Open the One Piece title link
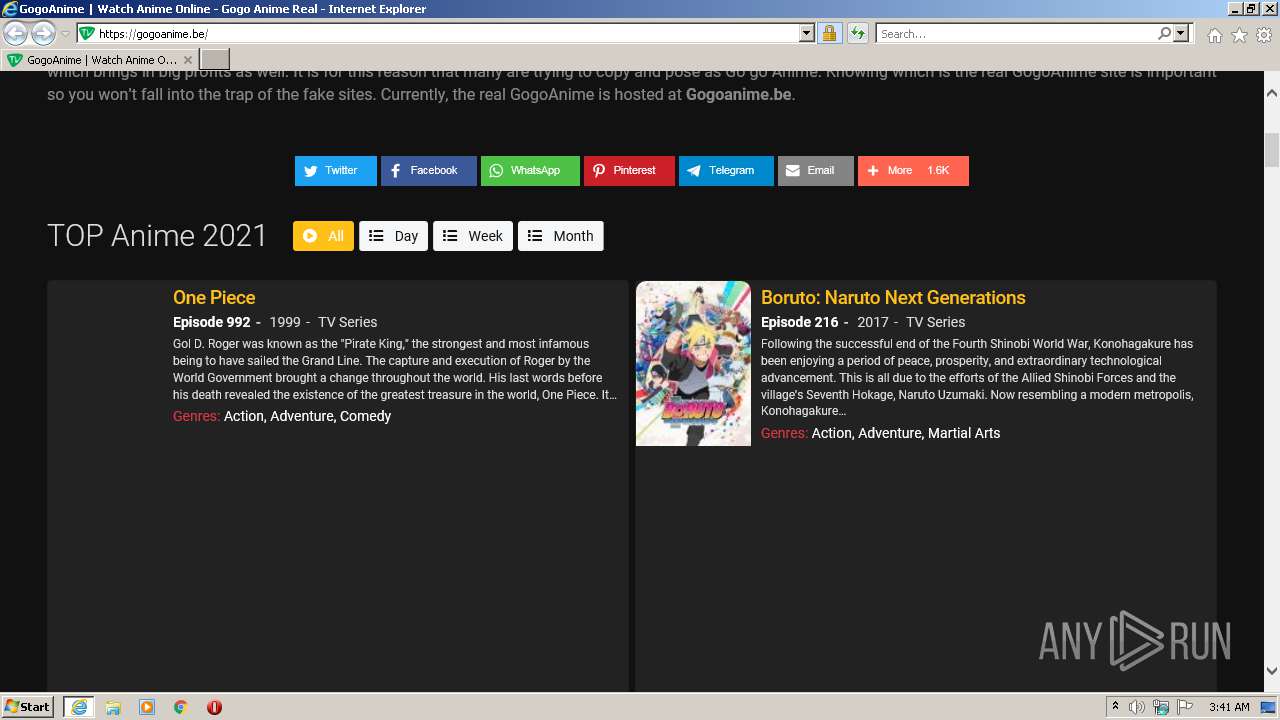Viewport: 1280px width, 720px height. 214,297
